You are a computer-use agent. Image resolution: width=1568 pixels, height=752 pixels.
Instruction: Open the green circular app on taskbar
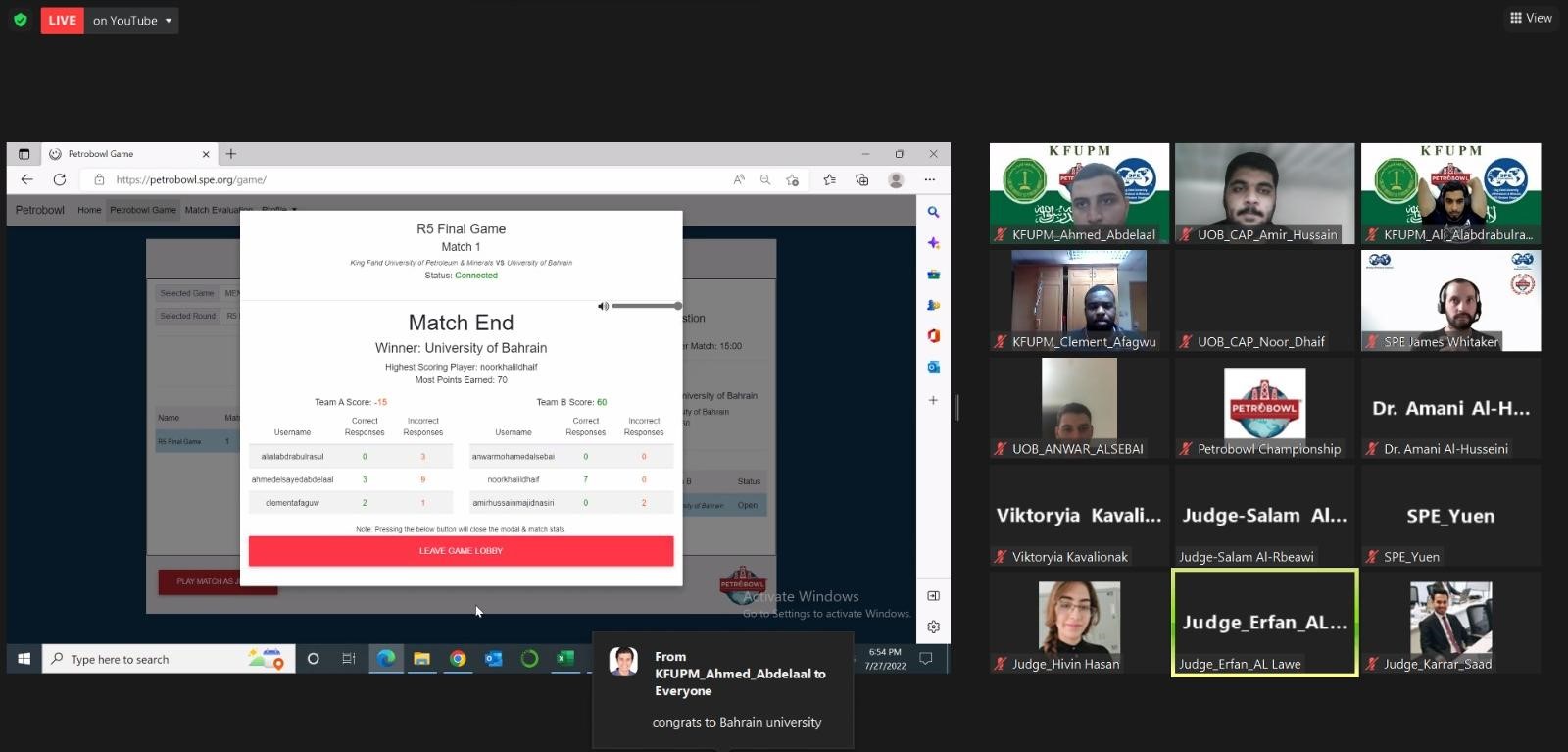pyautogui.click(x=529, y=659)
